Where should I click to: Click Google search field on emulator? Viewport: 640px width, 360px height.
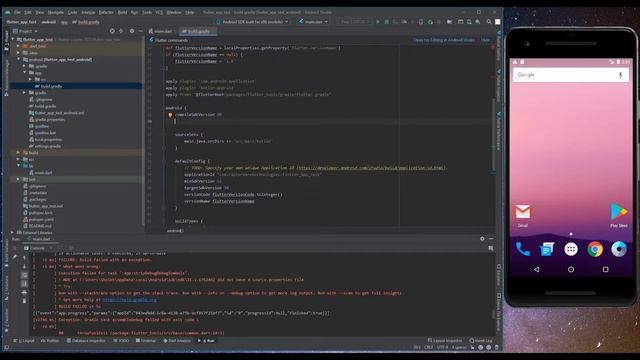pos(571,75)
